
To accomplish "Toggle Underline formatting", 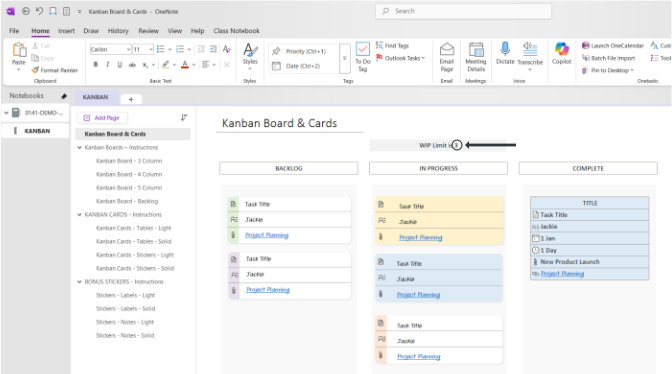I will pos(120,65).
